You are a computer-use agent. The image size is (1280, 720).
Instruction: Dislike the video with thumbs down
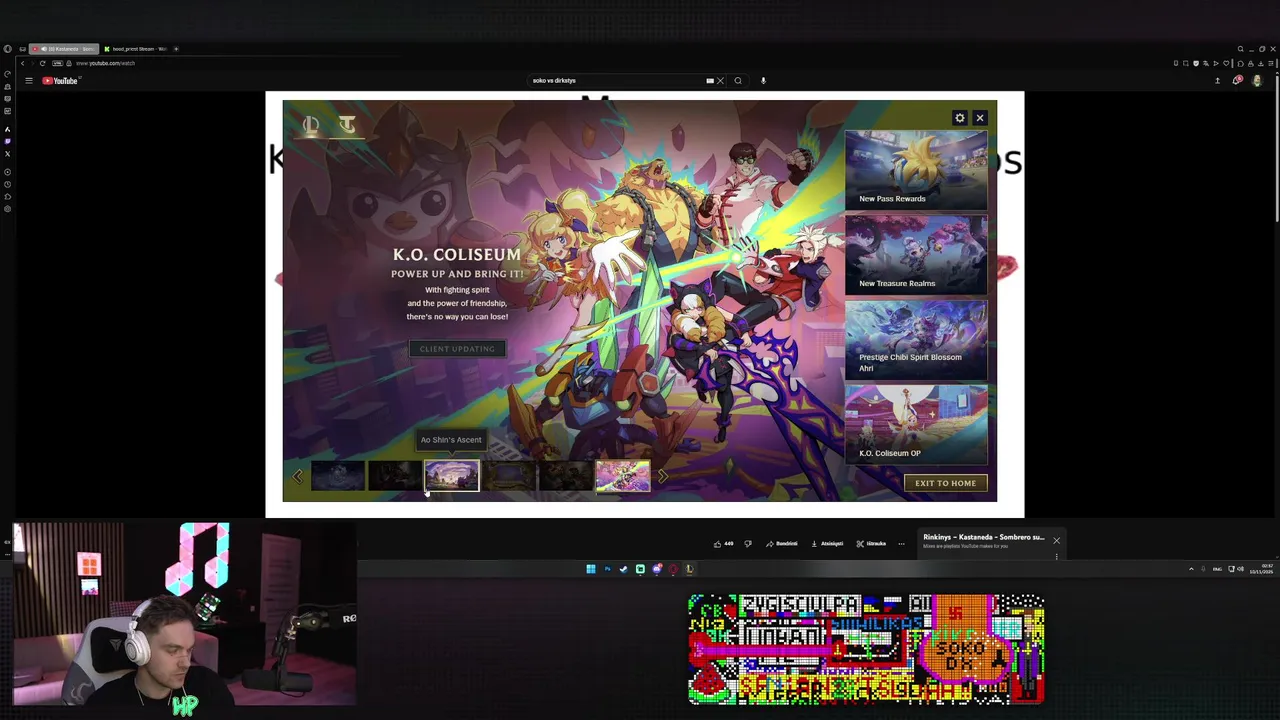pyautogui.click(x=747, y=544)
